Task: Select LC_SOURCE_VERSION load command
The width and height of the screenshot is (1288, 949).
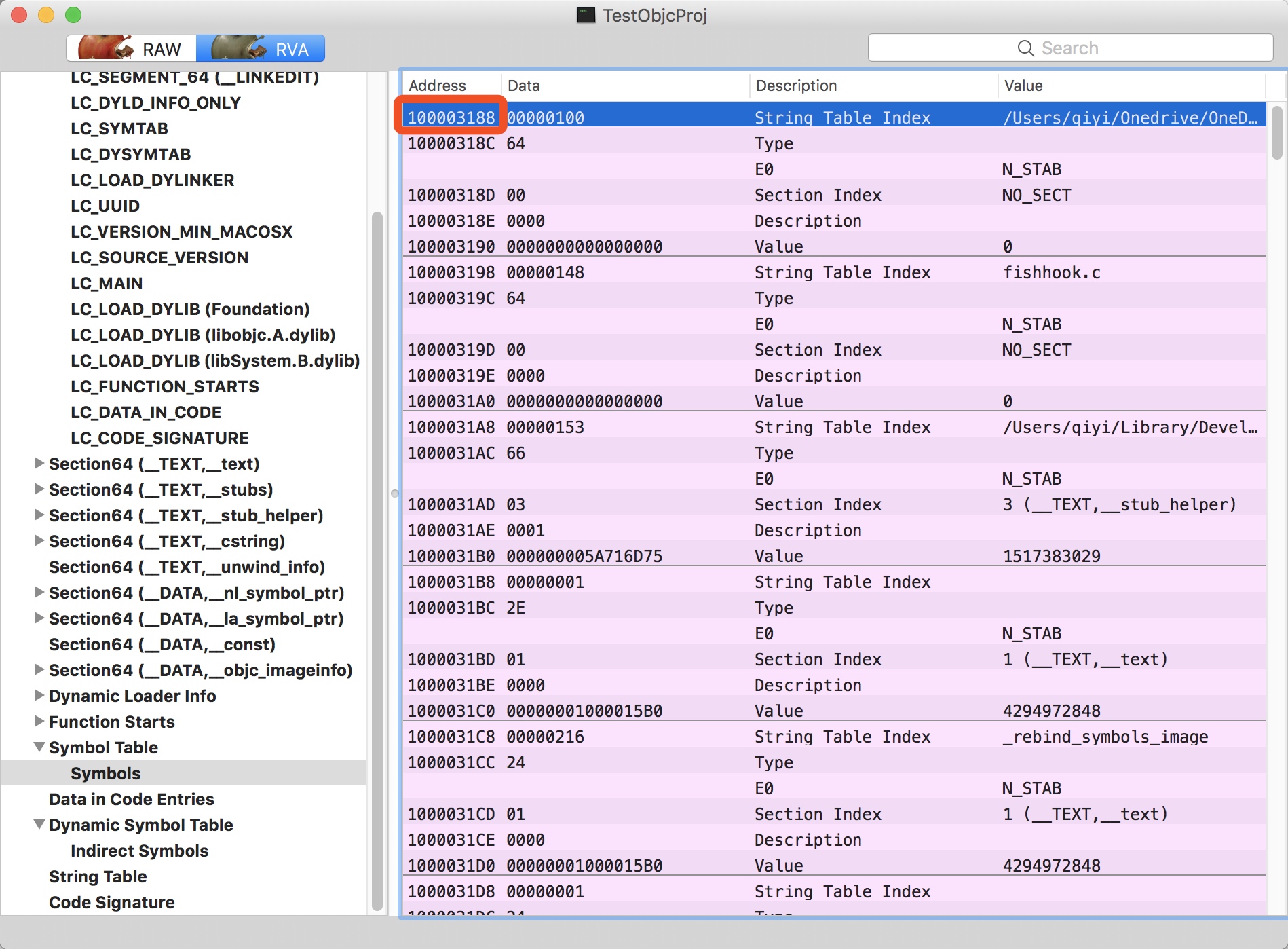Action: [159, 257]
